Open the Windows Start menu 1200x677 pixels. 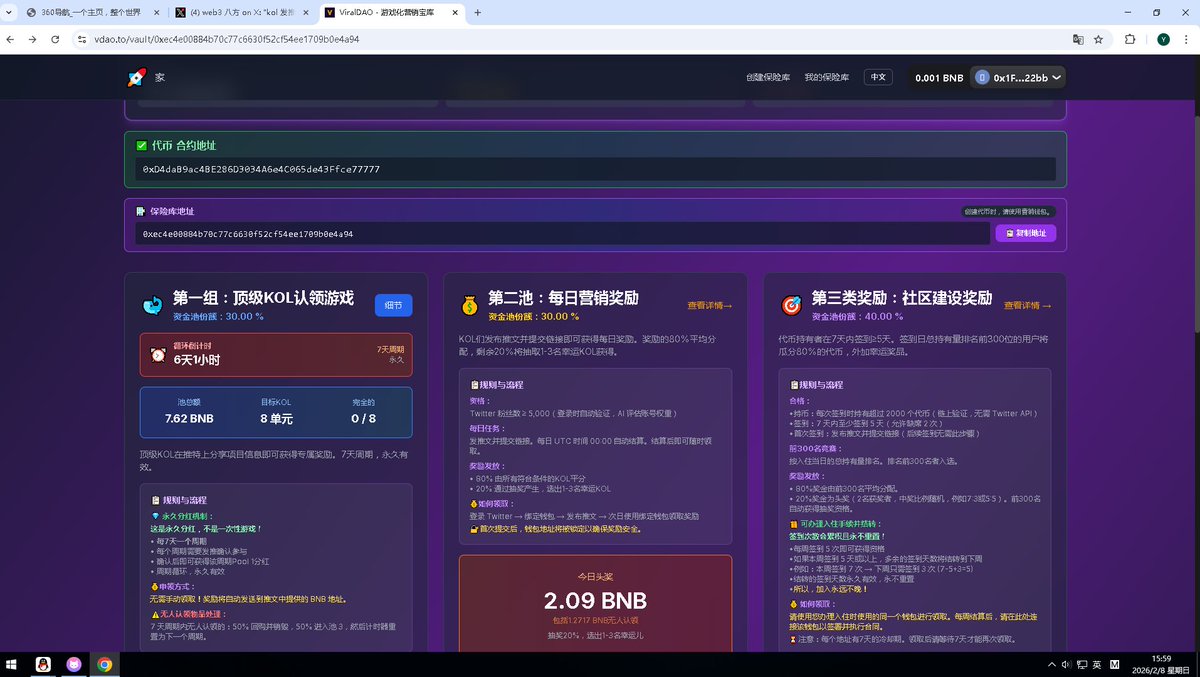click(13, 664)
